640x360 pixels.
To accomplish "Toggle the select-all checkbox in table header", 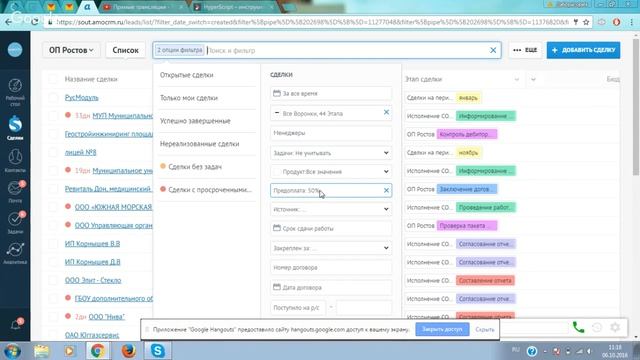I will [53, 79].
